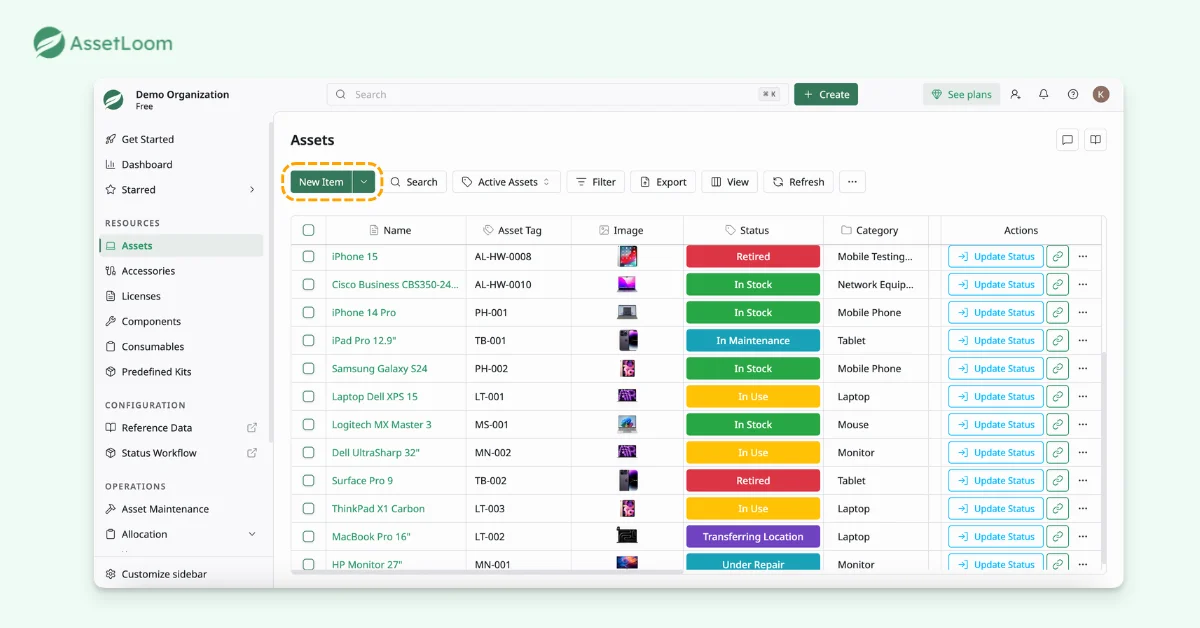Check the iPhone 14 Pro row checkbox
This screenshot has width=1200, height=628.
point(308,313)
